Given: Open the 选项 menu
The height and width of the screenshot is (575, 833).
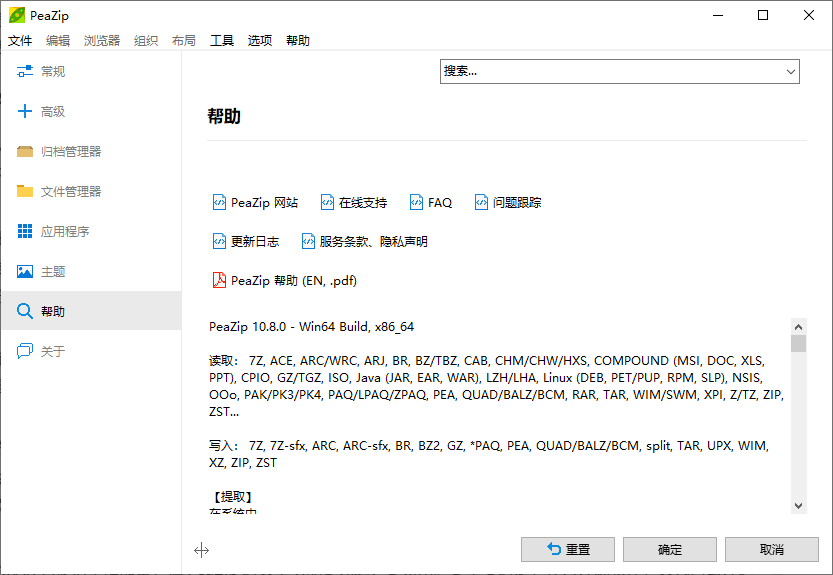Looking at the screenshot, I should coord(260,40).
